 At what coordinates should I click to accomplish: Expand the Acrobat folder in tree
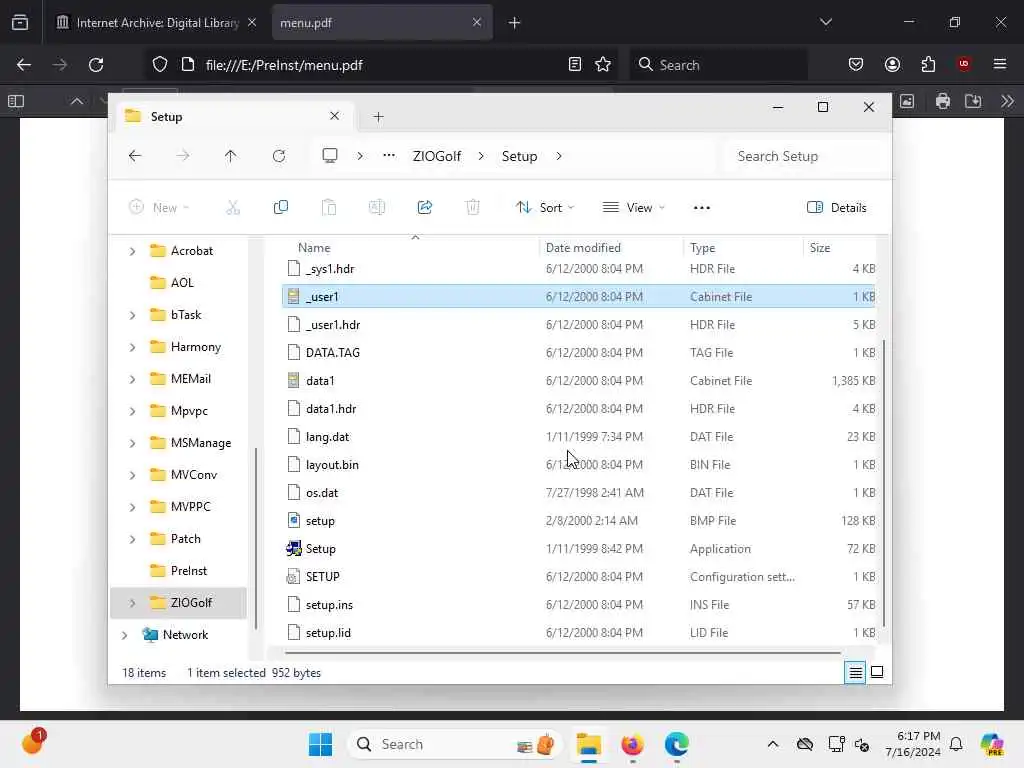pos(132,251)
